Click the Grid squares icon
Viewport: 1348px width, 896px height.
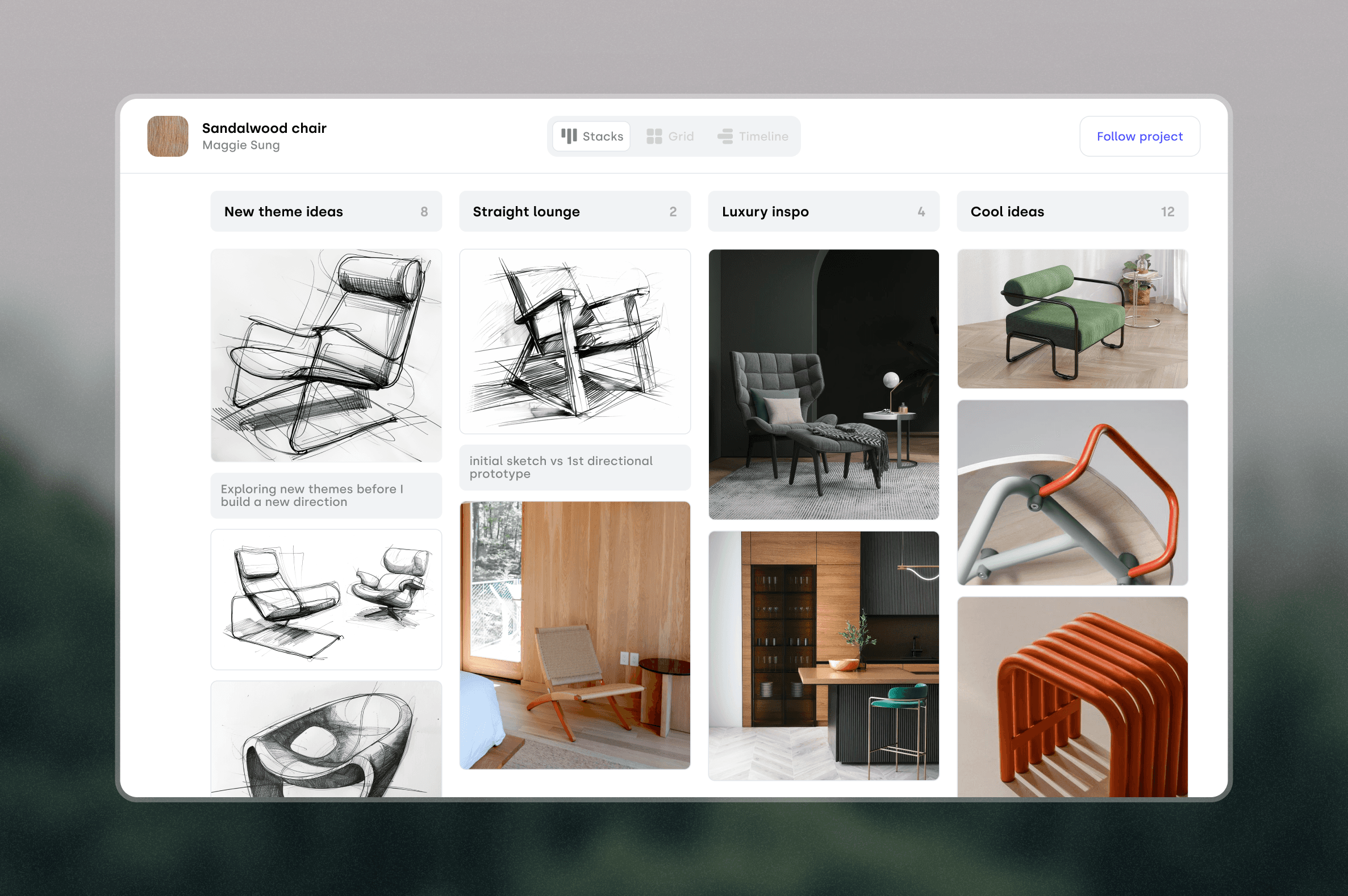click(x=654, y=136)
